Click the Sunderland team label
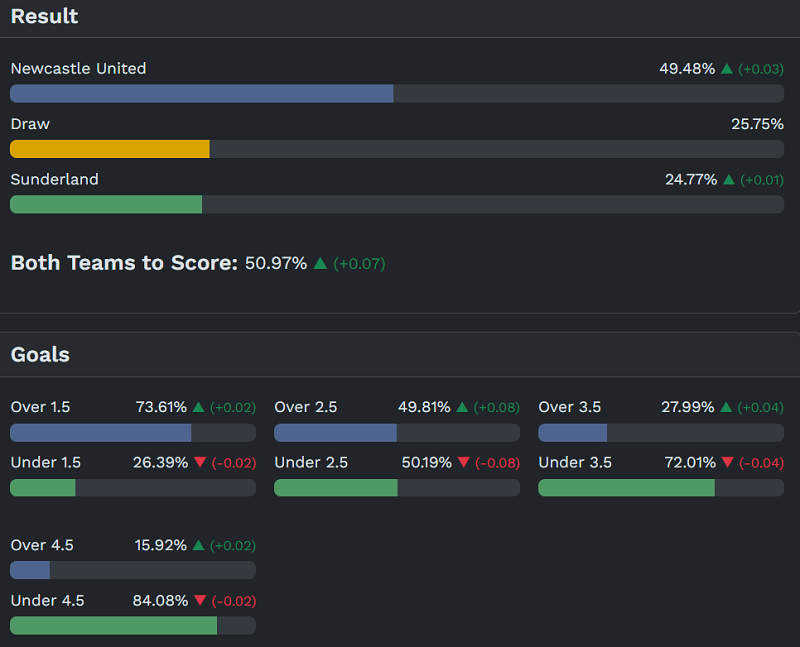 click(54, 180)
